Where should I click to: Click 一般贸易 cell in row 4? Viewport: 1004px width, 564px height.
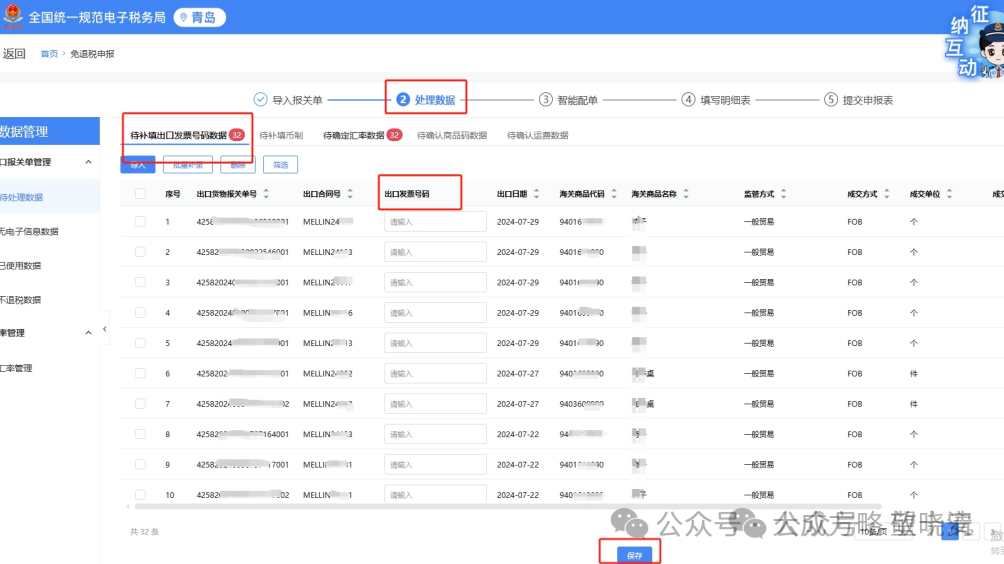tap(759, 312)
